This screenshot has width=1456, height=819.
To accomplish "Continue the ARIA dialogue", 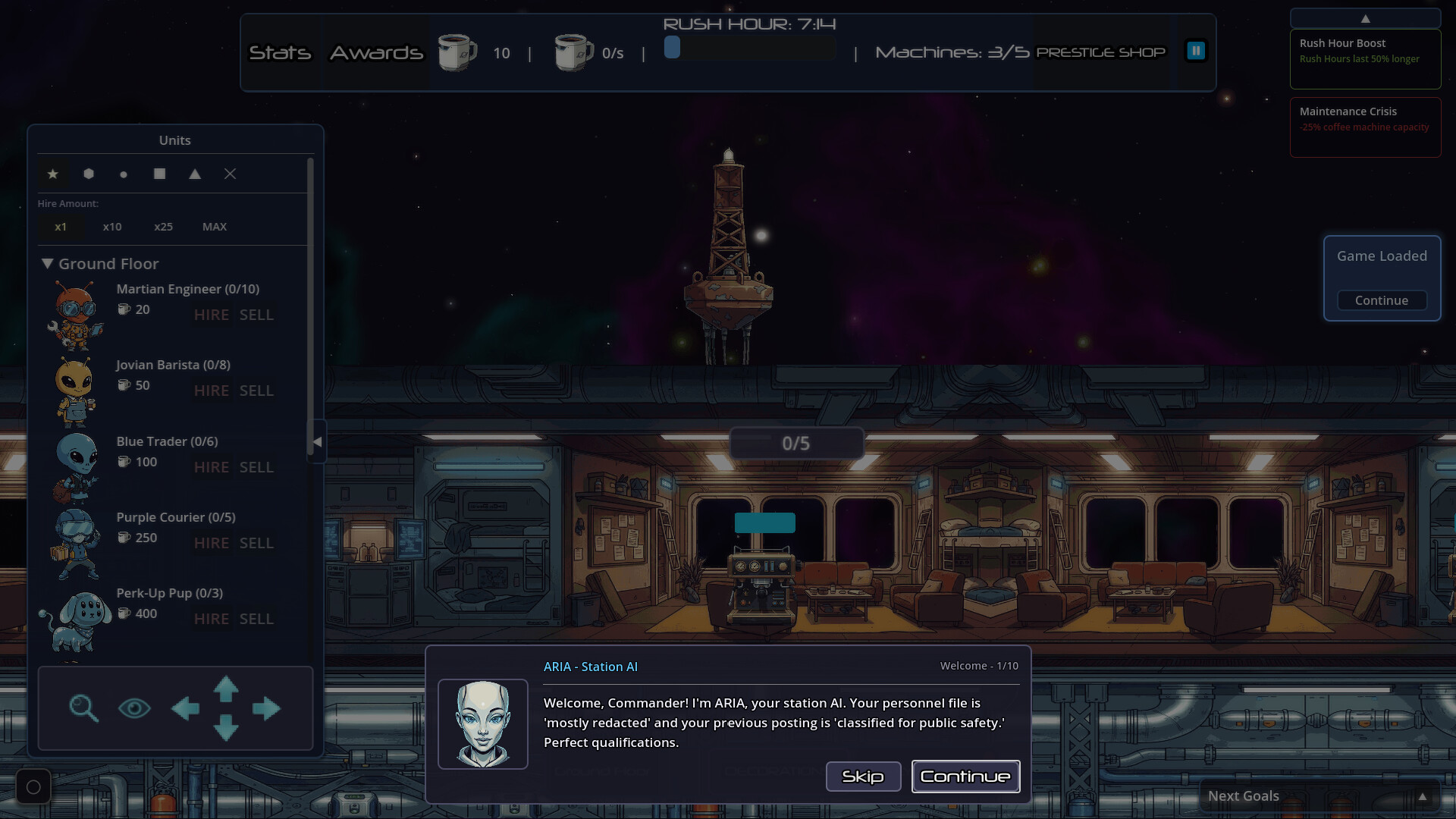I will [x=965, y=777].
